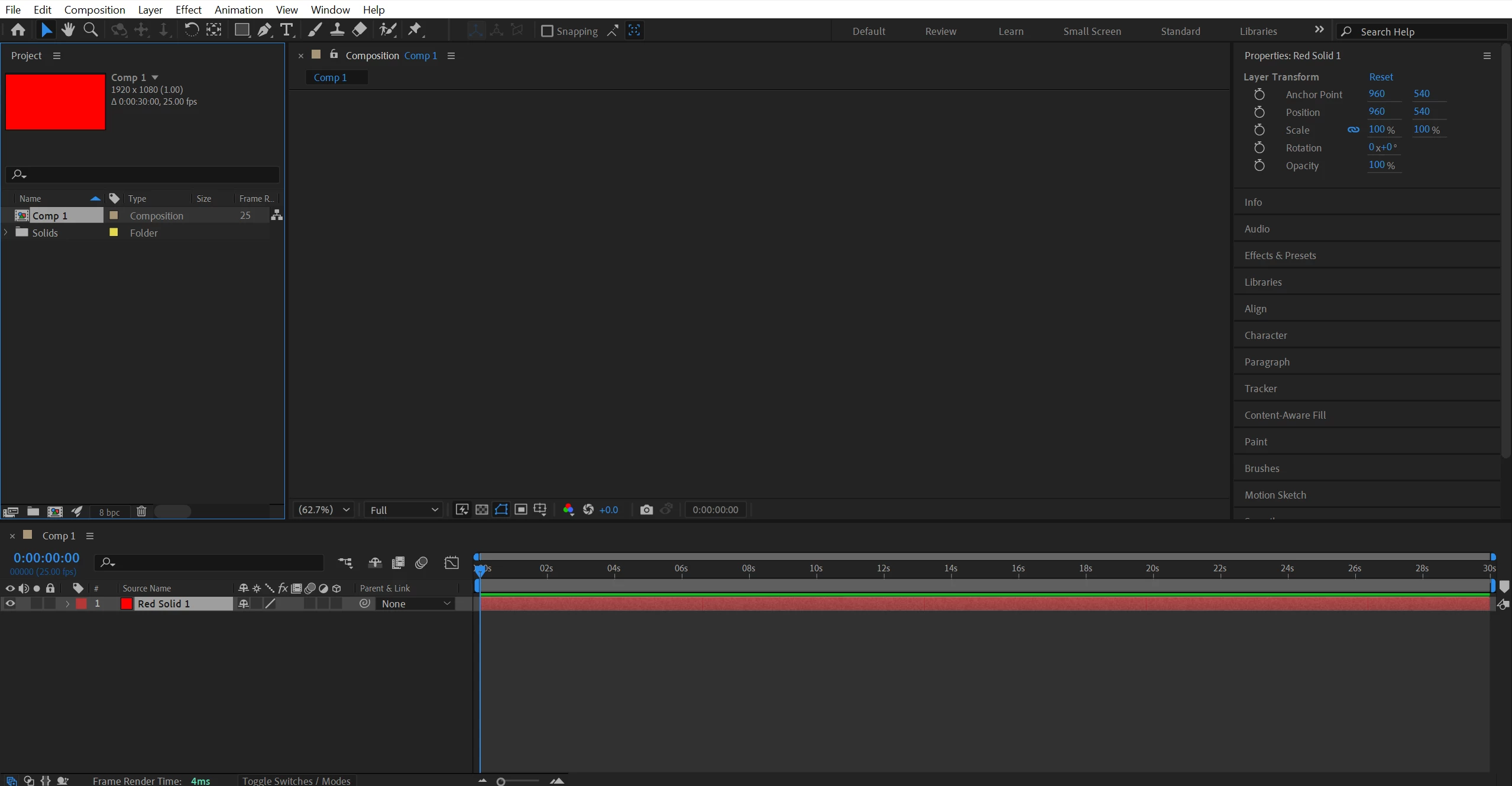Viewport: 1512px width, 786px height.
Task: Click the take snapshot camera icon
Action: tap(646, 510)
